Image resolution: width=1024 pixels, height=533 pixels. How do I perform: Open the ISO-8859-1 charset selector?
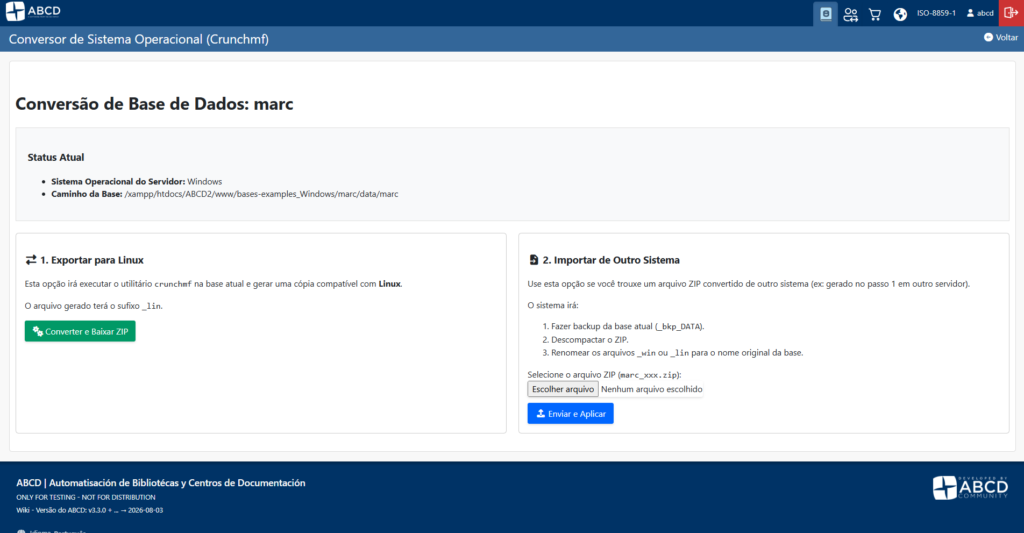[936, 14]
